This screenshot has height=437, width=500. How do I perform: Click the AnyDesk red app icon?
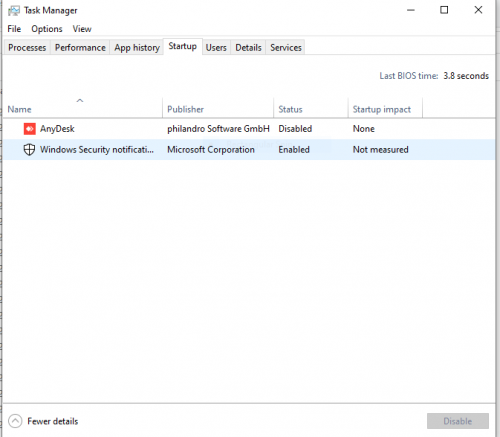pyautogui.click(x=30, y=129)
